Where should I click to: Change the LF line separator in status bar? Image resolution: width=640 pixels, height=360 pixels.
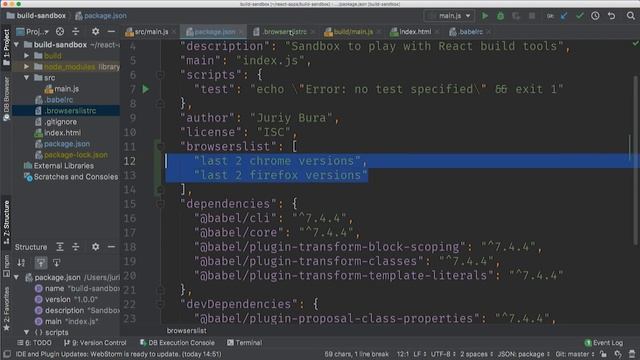click(x=420, y=354)
